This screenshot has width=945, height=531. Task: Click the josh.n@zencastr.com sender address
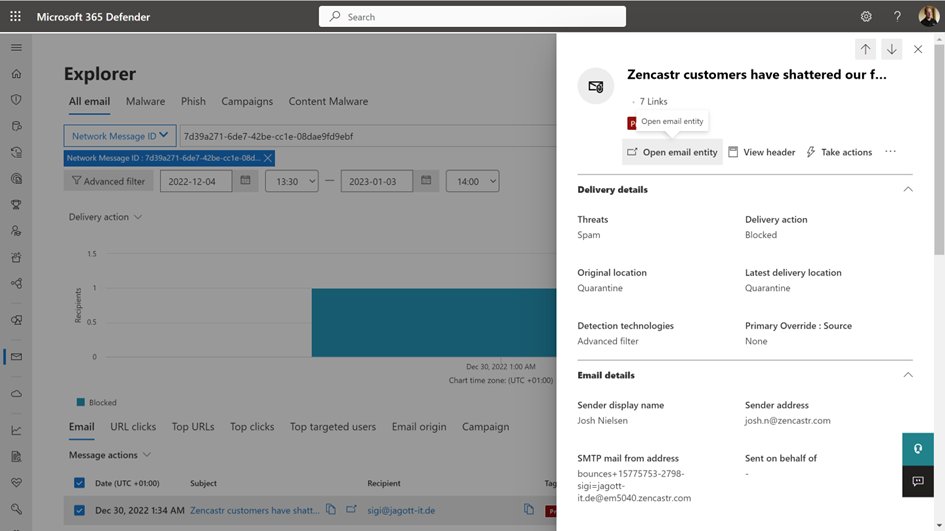788,420
